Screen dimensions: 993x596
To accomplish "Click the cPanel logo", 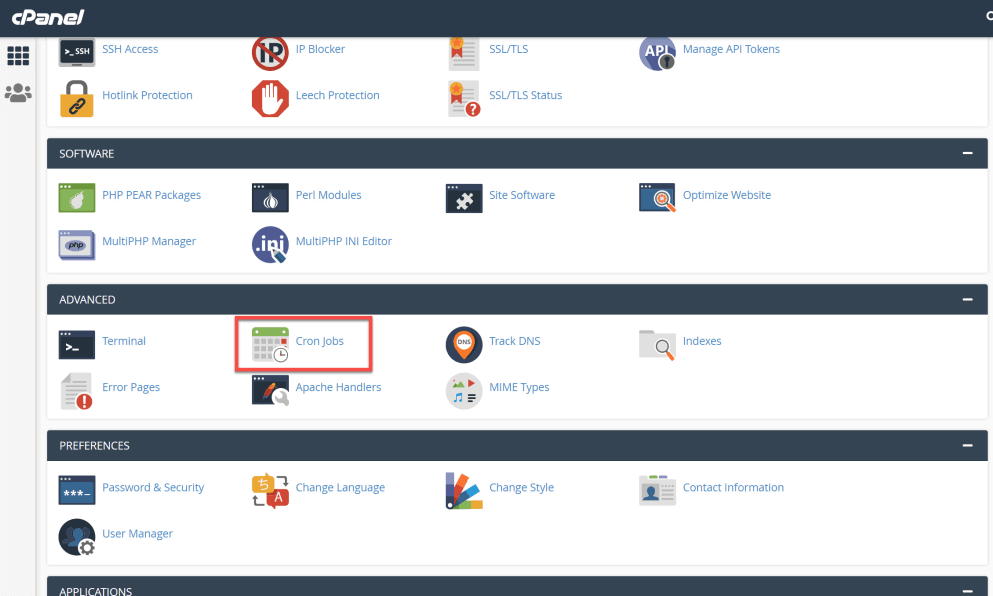I will click(48, 17).
